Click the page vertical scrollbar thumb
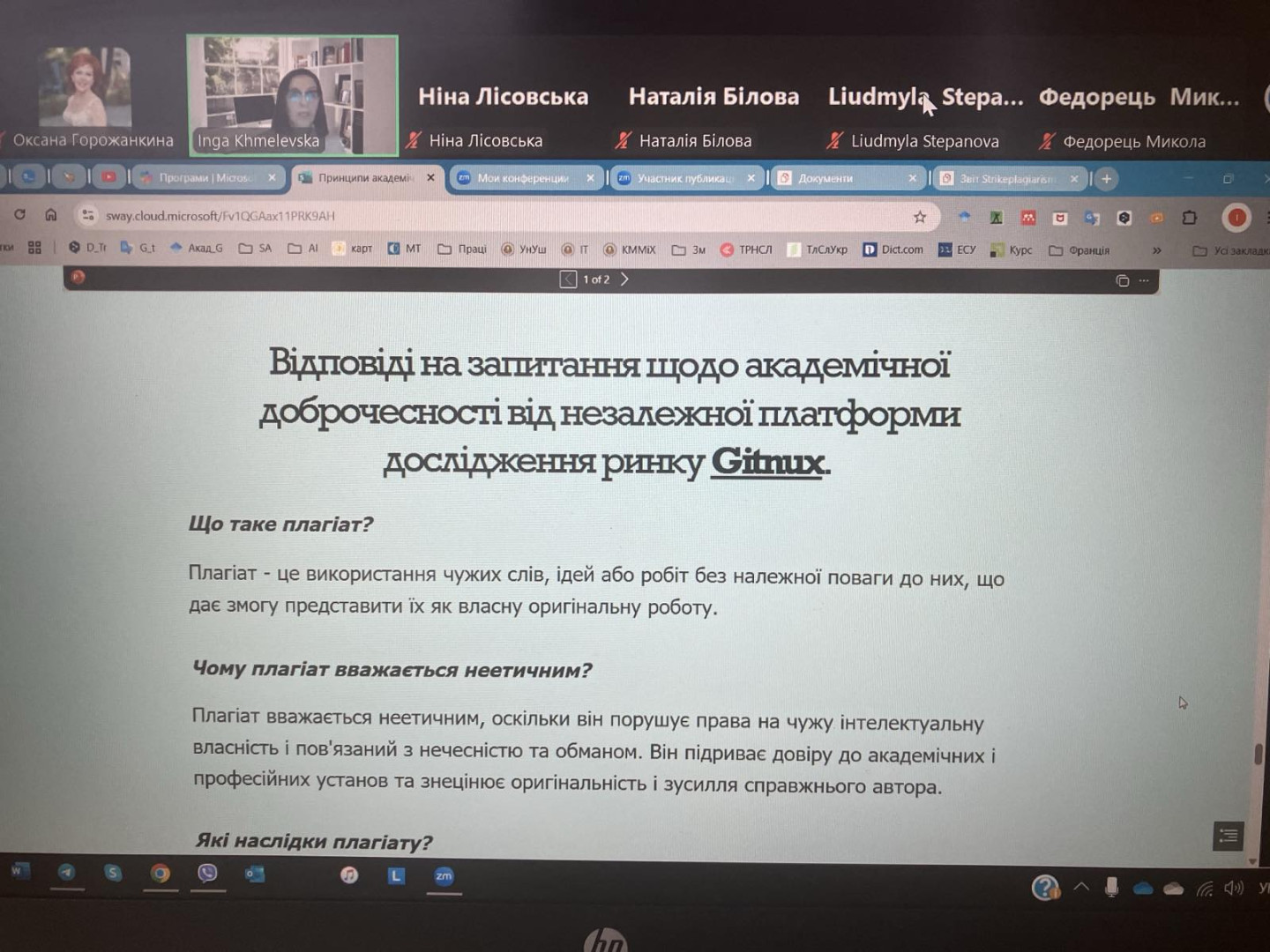The image size is (1270, 952). (x=1259, y=755)
